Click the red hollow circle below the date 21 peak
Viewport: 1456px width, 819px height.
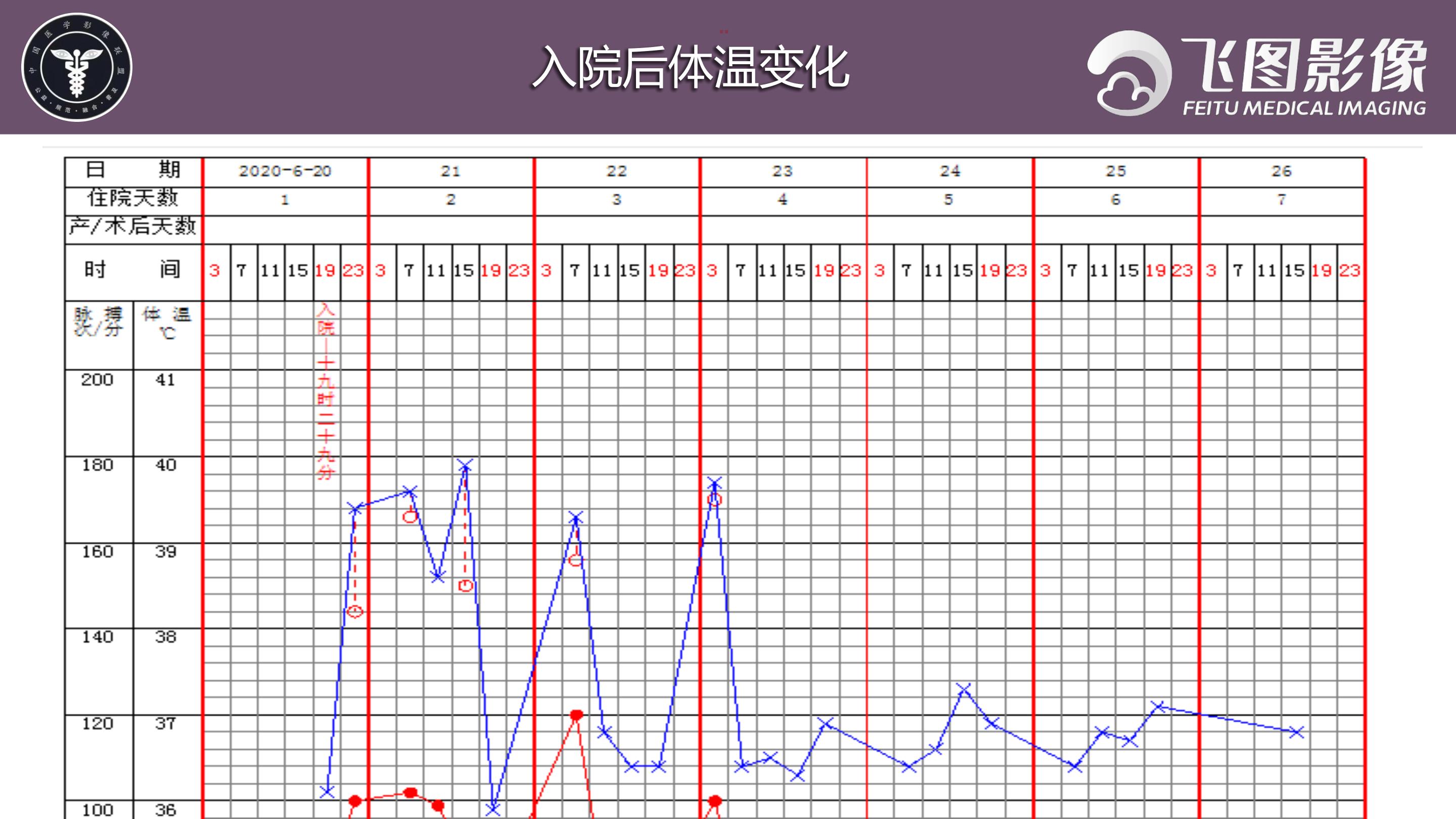pyautogui.click(x=465, y=585)
